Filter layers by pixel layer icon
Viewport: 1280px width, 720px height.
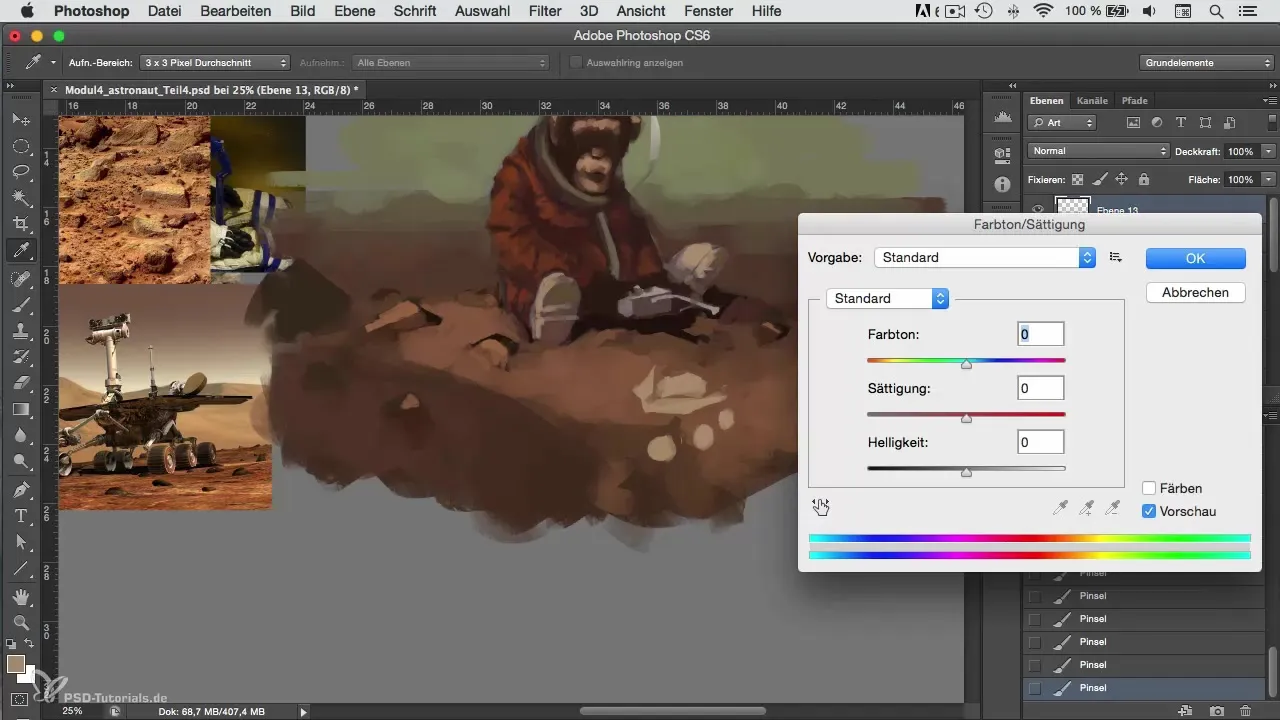pos(1133,123)
